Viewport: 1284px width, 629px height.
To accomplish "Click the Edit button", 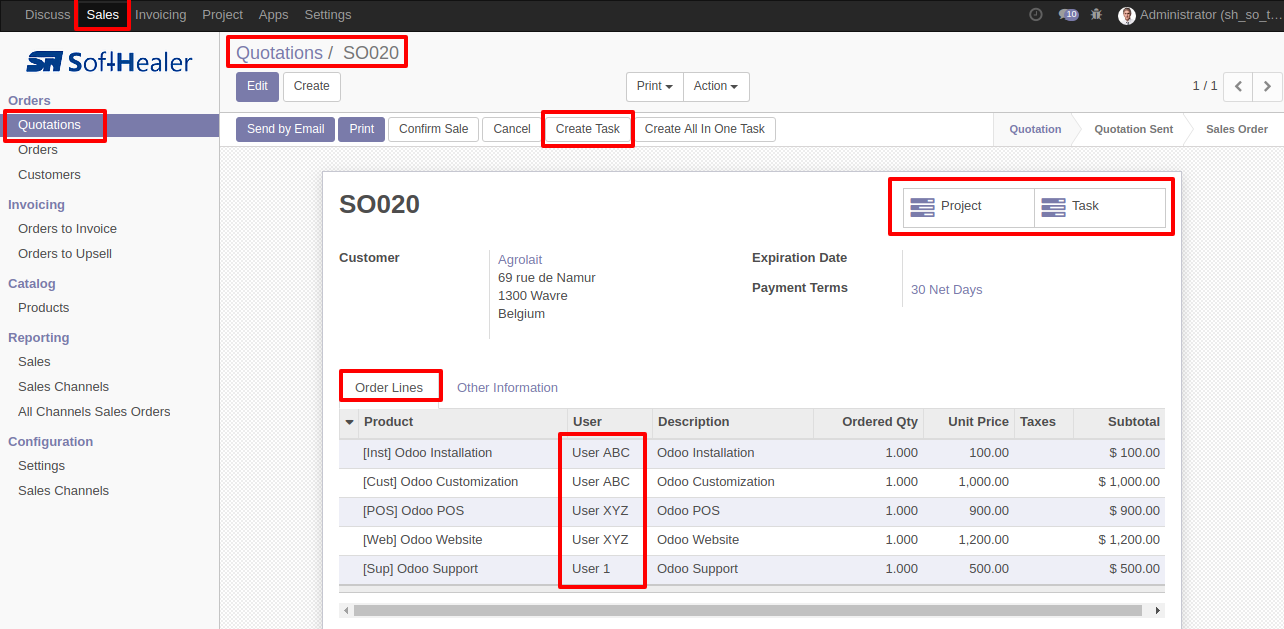I will (257, 87).
